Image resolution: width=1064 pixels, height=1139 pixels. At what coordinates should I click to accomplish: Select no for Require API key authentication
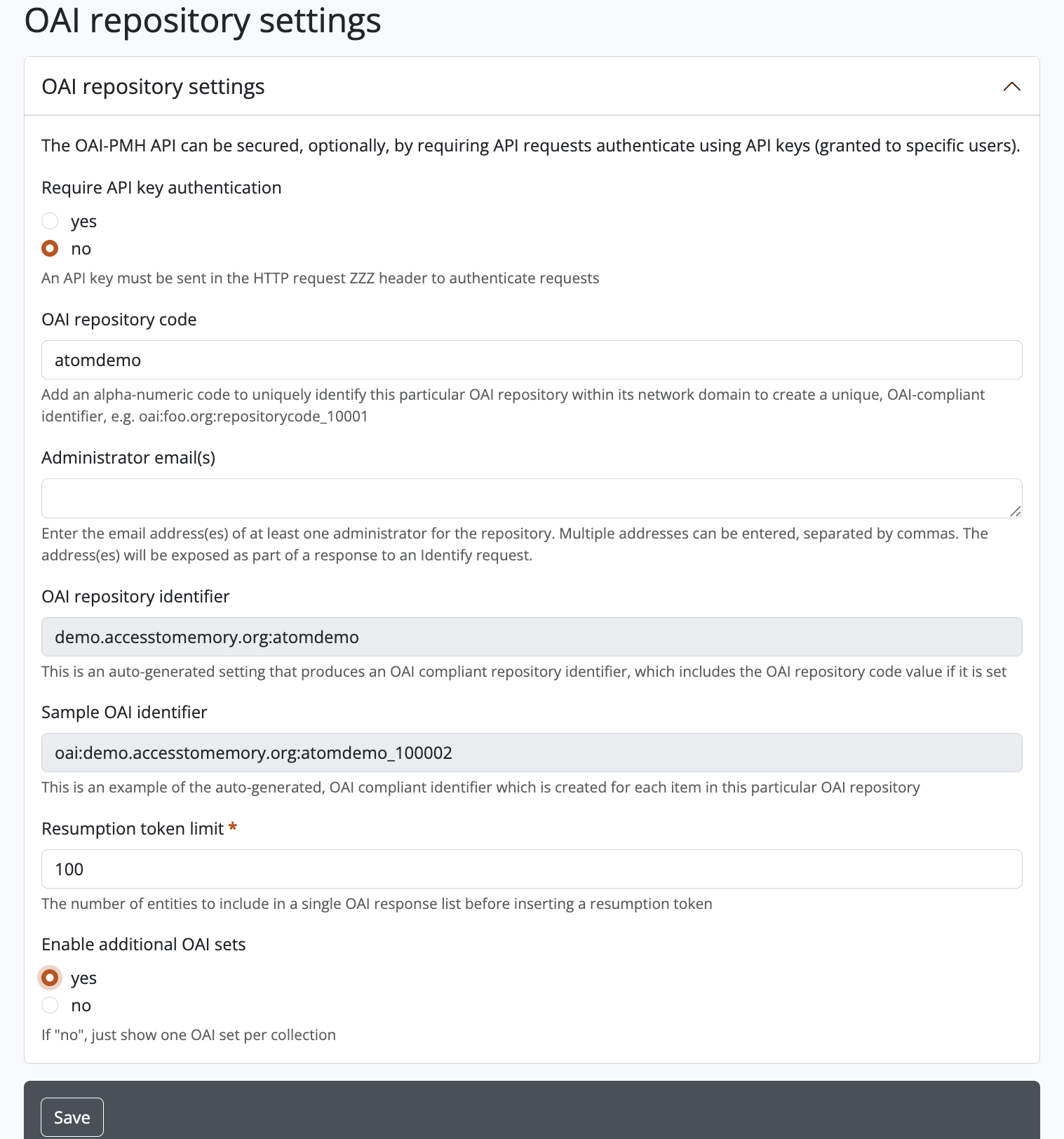point(50,248)
